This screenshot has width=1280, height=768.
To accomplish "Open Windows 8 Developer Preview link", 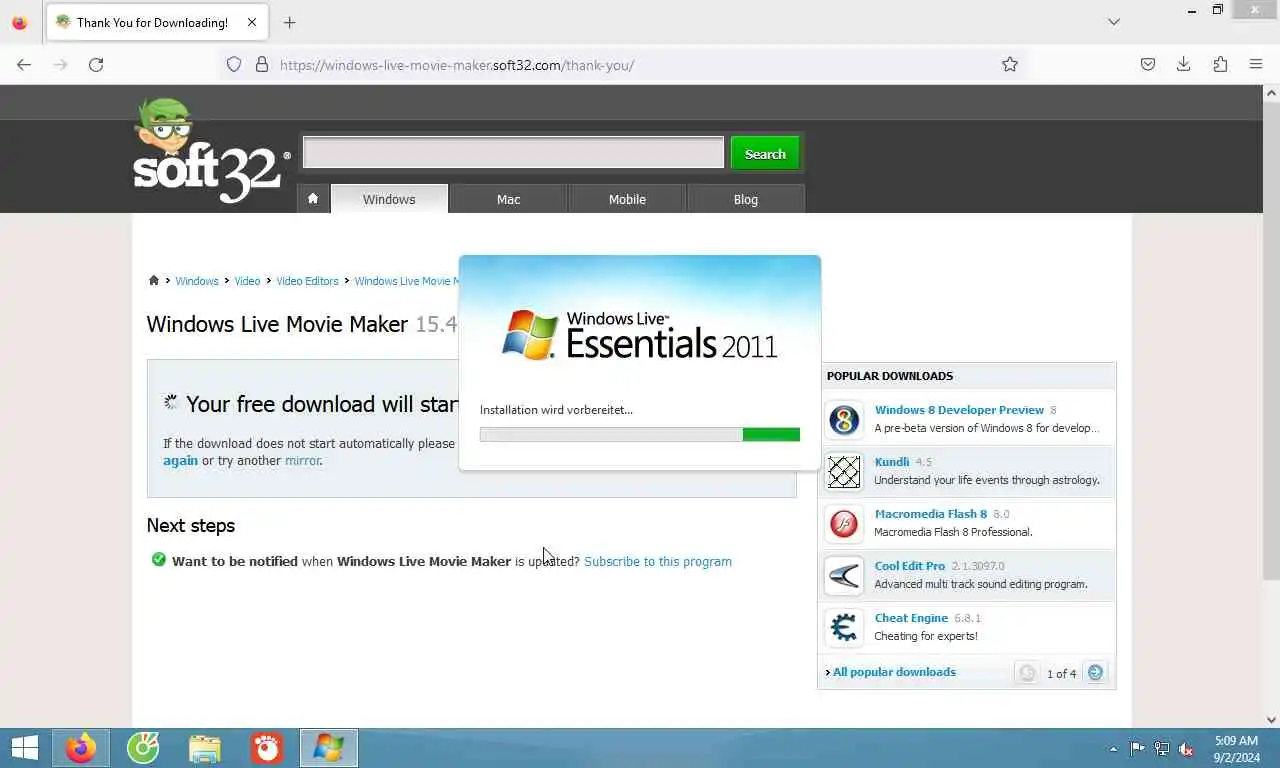I will pos(959,410).
